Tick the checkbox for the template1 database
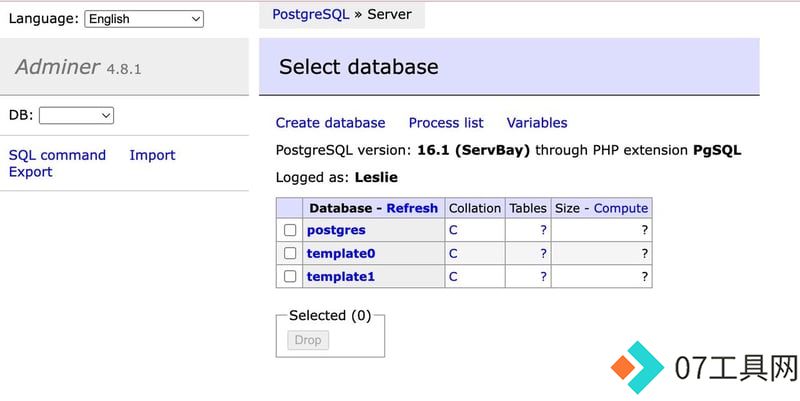 point(290,277)
